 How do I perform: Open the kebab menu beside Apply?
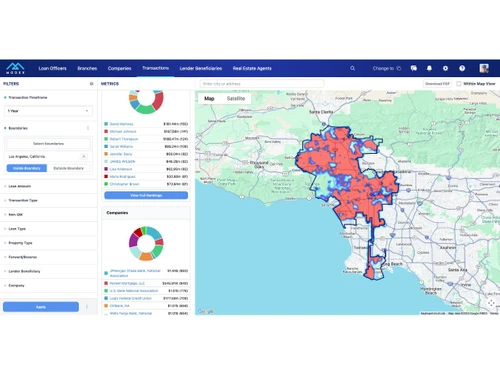pyautogui.click(x=87, y=307)
